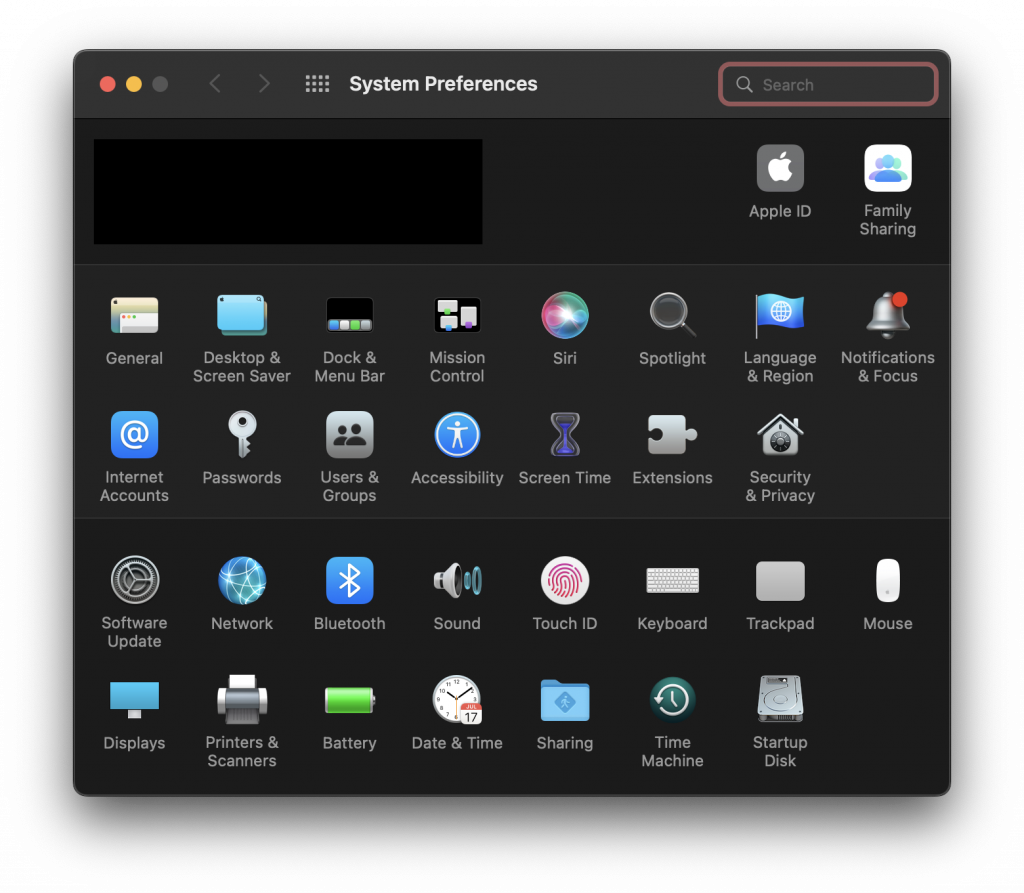Click the Bluetooth preferences icon
The height and width of the screenshot is (893, 1024).
click(x=349, y=581)
